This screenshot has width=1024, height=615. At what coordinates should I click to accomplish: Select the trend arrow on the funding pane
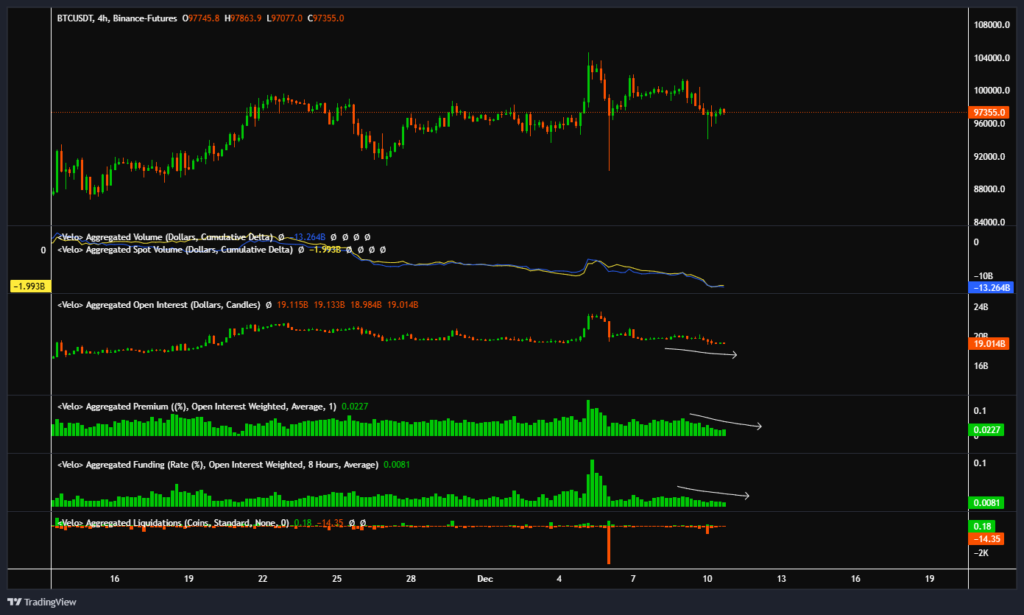(712, 491)
